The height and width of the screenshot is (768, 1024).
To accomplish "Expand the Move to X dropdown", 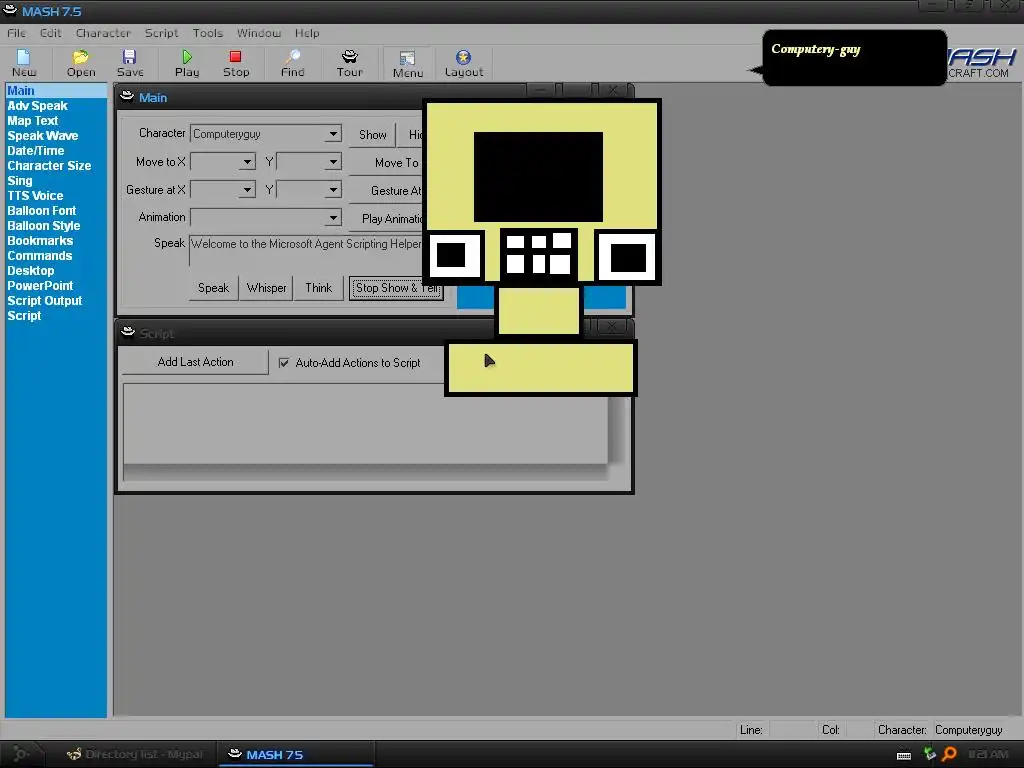I will click(247, 162).
